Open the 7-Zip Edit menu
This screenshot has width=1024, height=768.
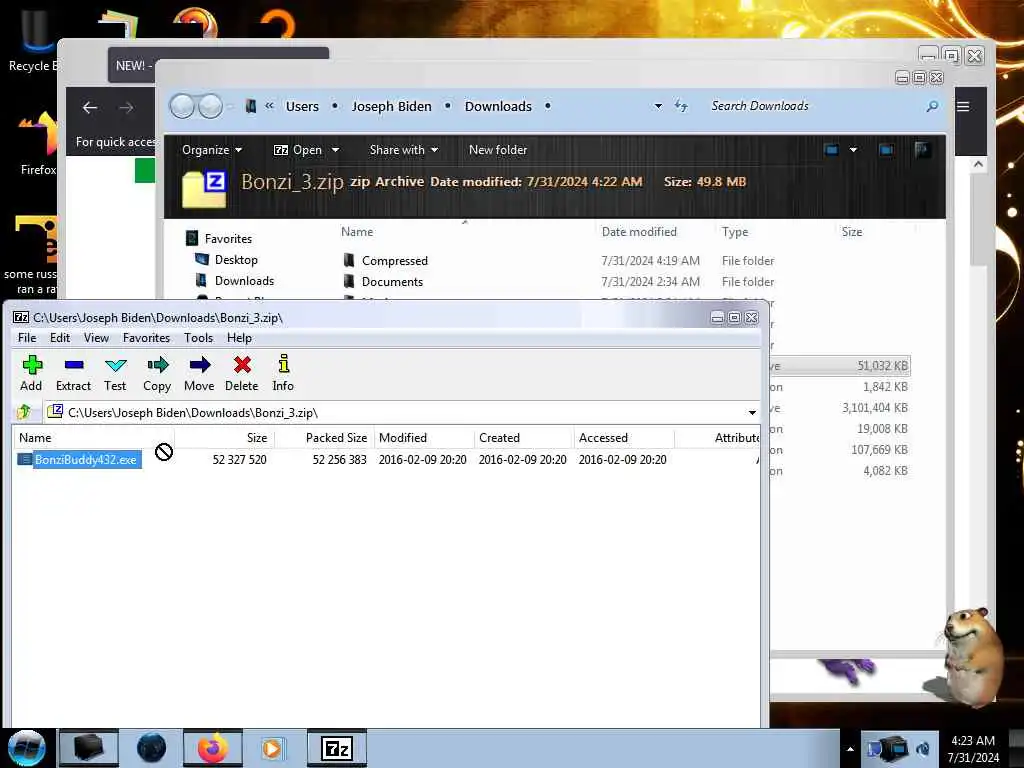(x=59, y=338)
